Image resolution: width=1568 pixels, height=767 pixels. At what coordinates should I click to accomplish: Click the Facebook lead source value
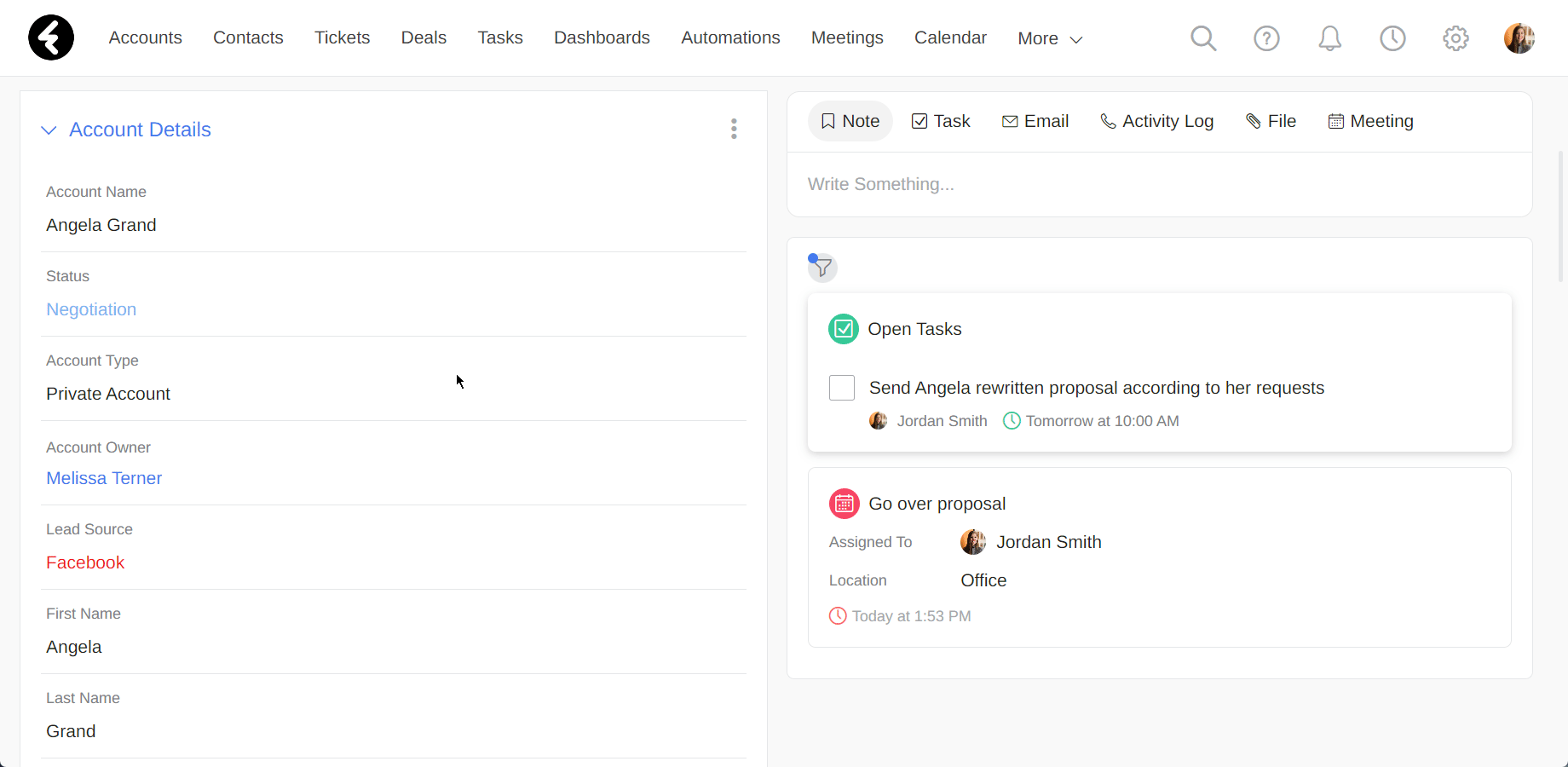tap(85, 562)
